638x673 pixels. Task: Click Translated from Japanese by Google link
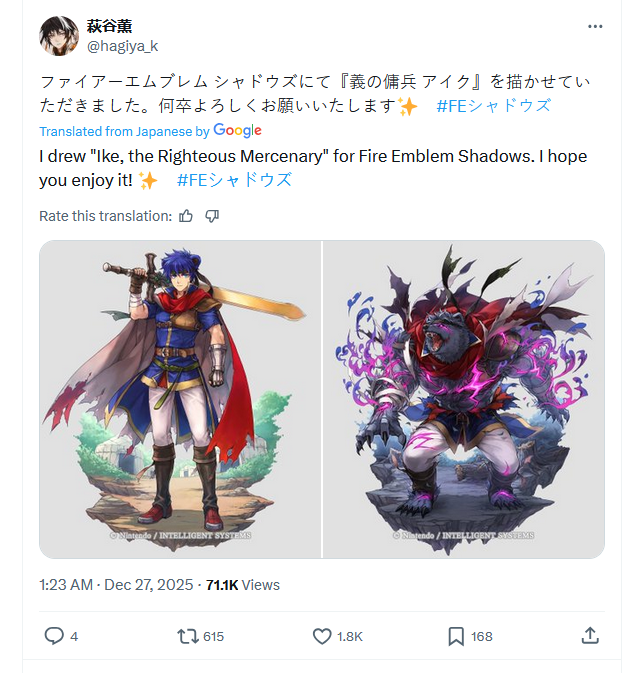click(150, 130)
